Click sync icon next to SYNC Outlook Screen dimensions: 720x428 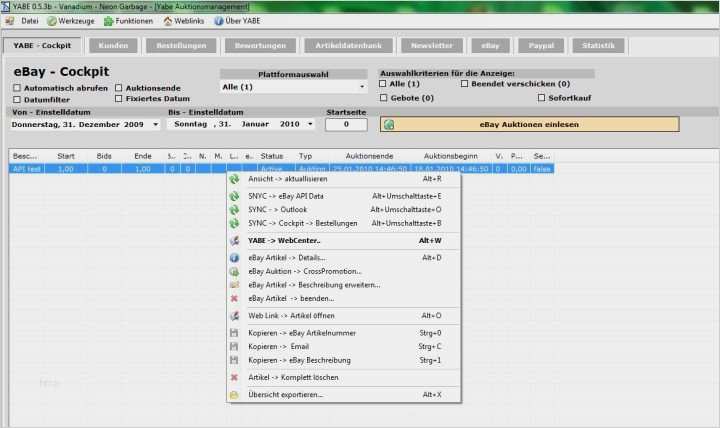click(234, 209)
